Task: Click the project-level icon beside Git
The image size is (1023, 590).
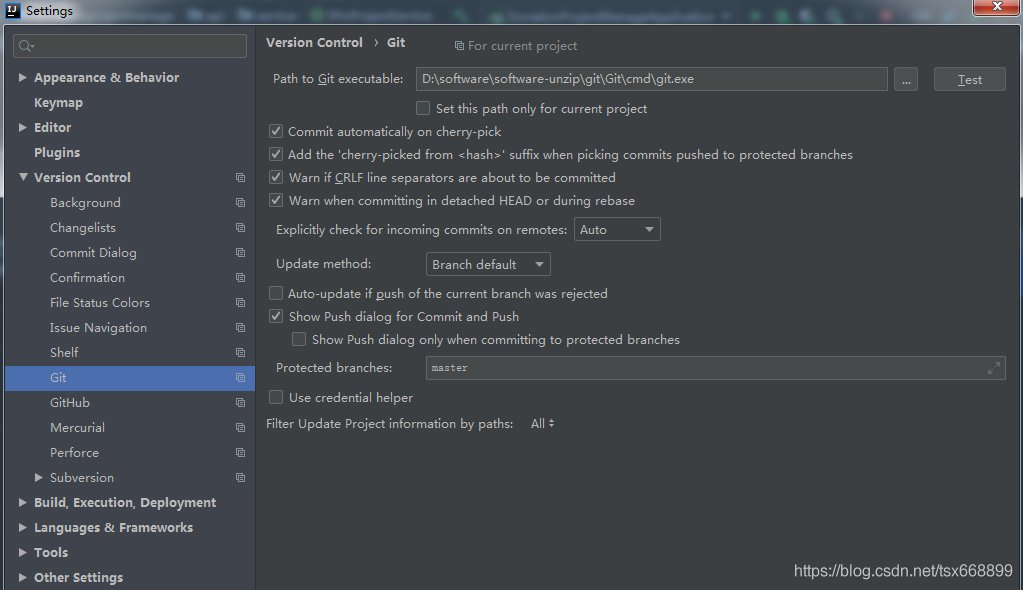Action: tap(240, 378)
